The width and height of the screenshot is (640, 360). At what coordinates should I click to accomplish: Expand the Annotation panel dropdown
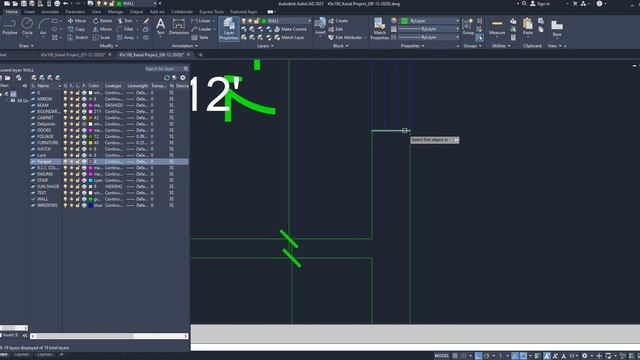click(x=185, y=46)
